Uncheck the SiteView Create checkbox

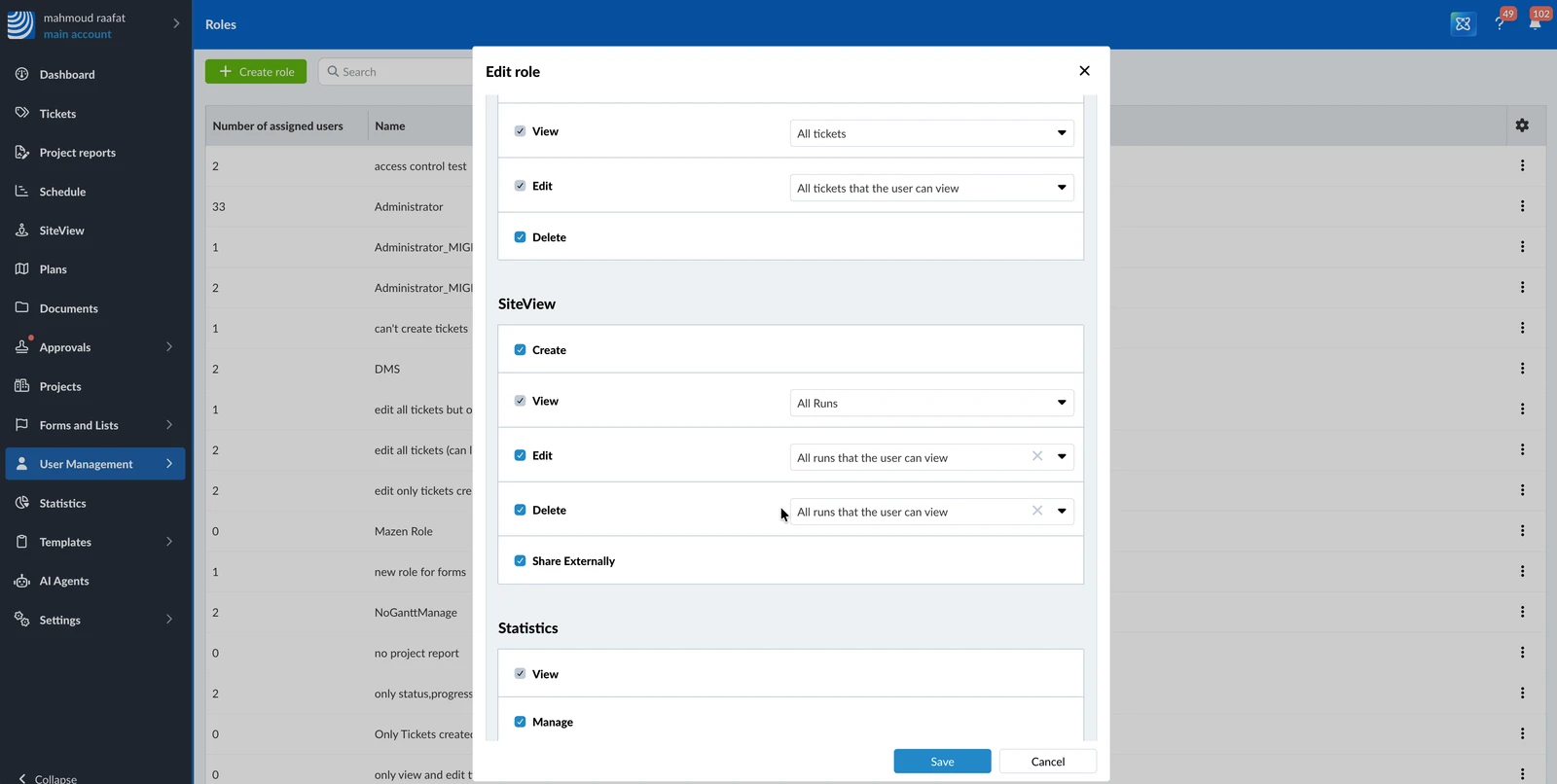pyautogui.click(x=520, y=350)
